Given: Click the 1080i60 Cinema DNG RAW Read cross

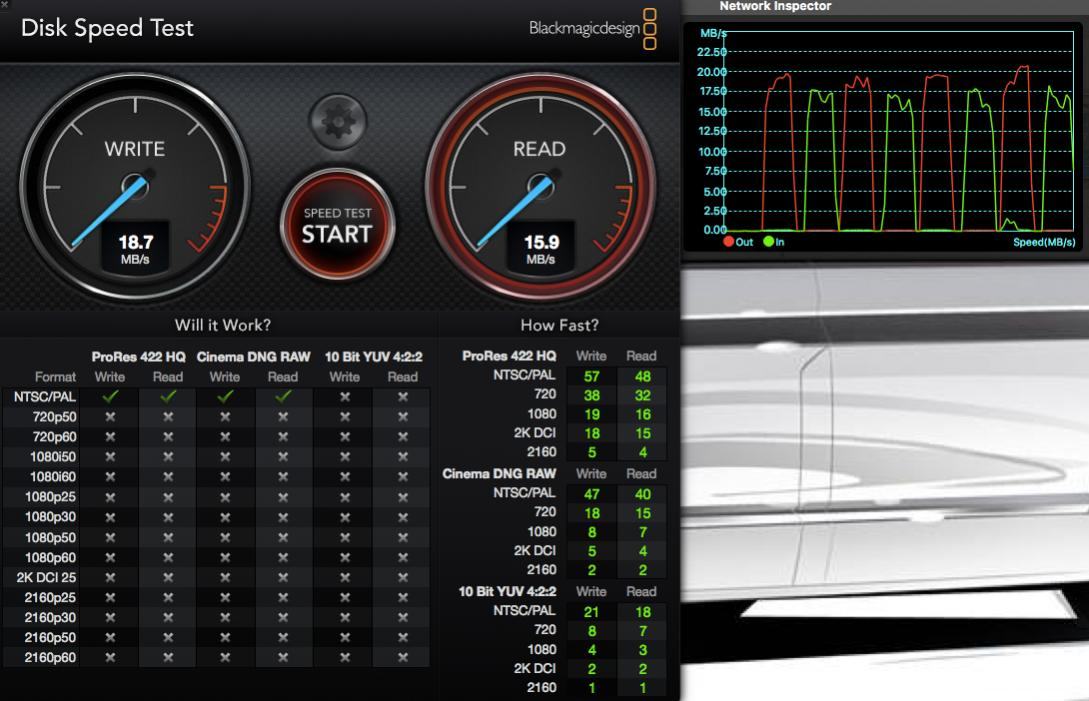Looking at the screenshot, I should coord(283,477).
